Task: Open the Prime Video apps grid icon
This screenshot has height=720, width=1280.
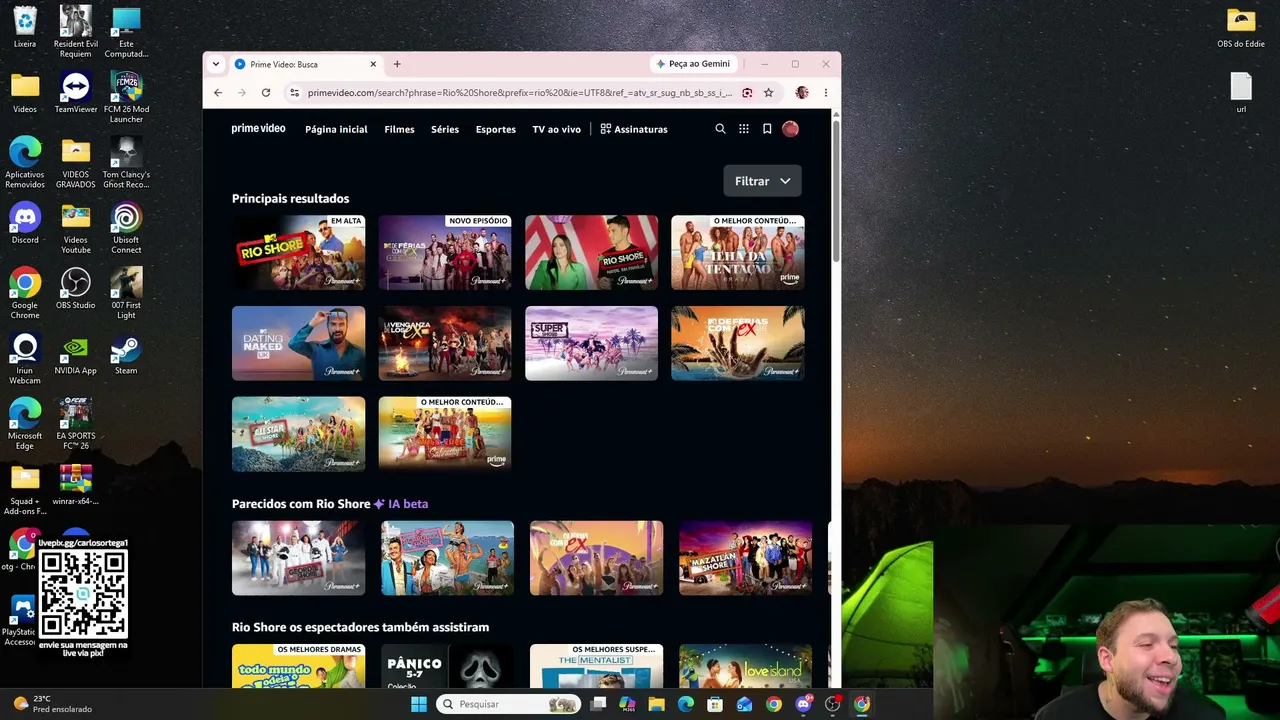Action: 744,129
